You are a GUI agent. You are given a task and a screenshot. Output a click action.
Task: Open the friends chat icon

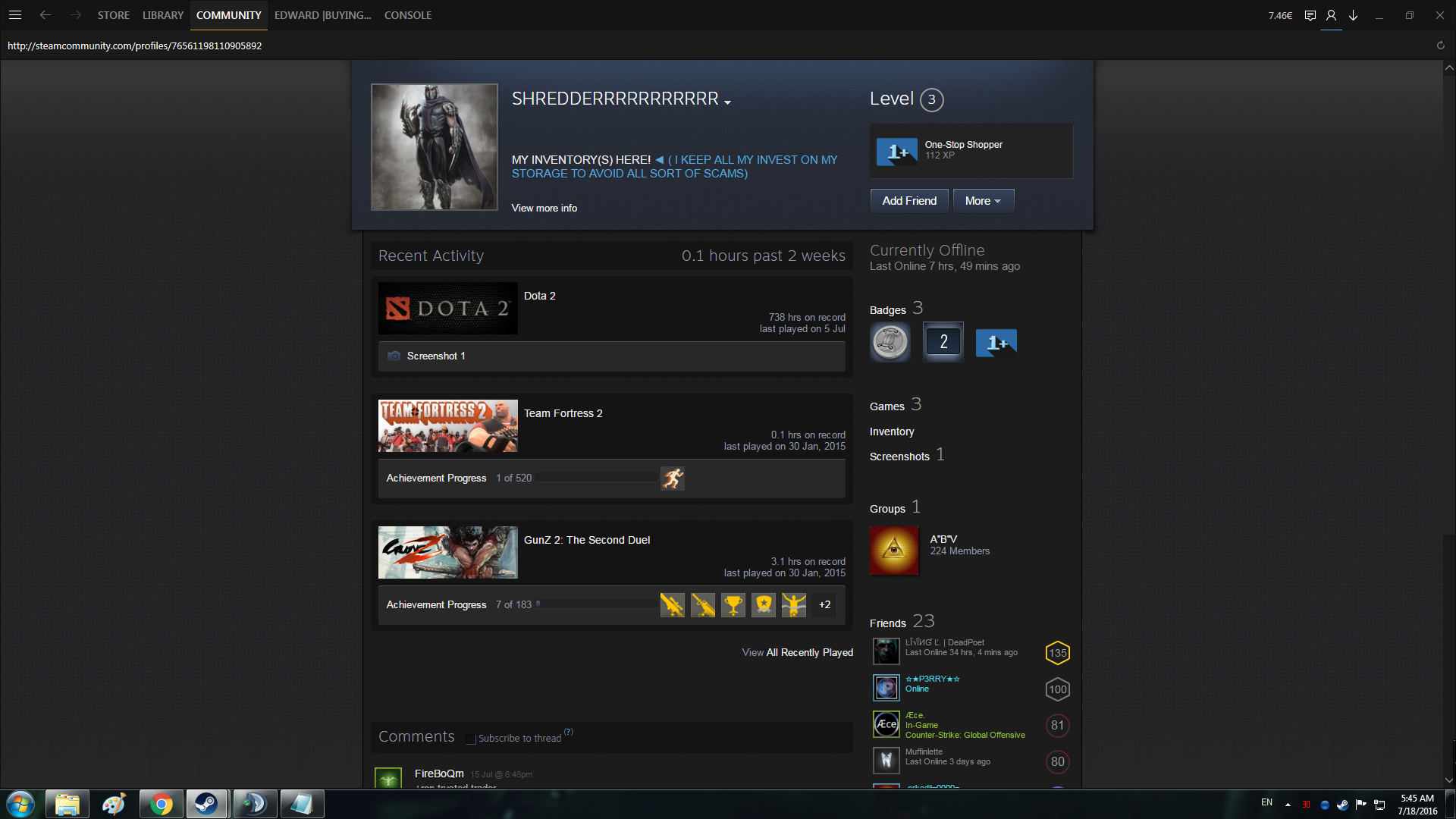1310,15
